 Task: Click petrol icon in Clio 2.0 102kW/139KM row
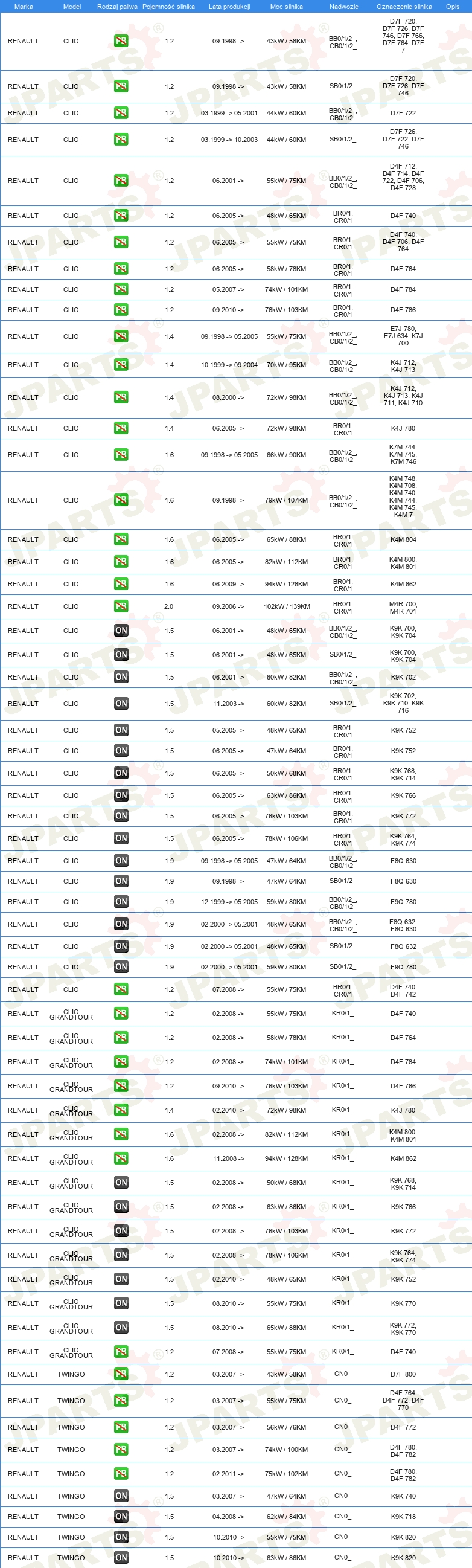(121, 606)
